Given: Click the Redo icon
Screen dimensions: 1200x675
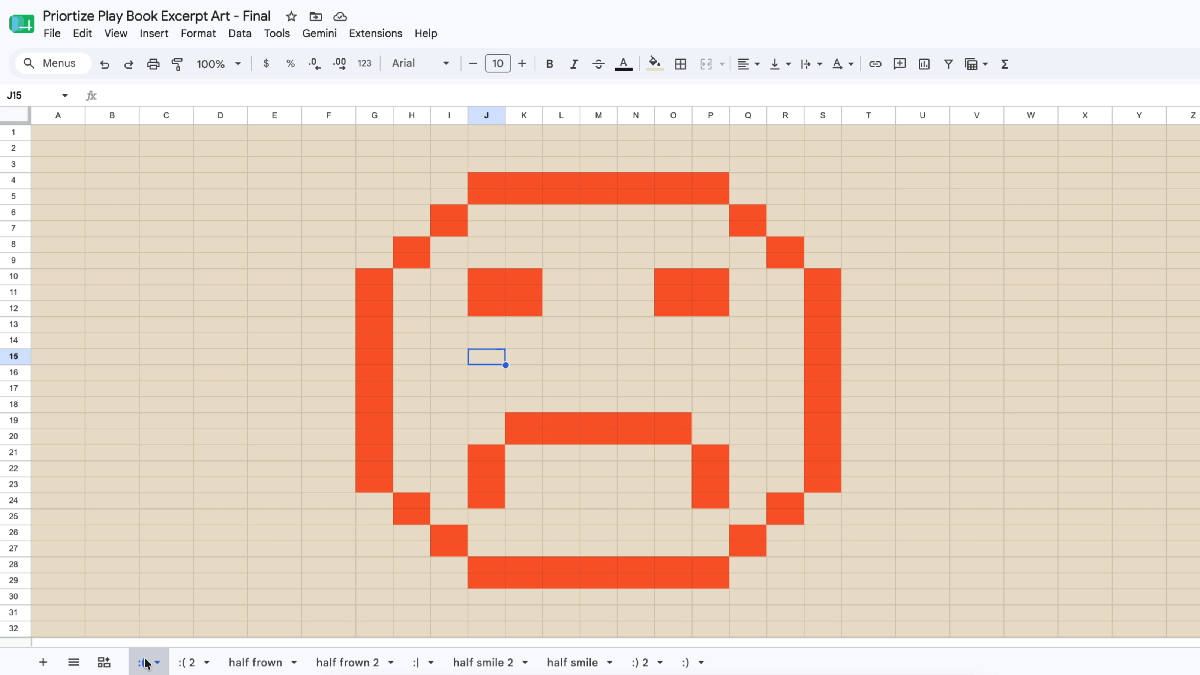Looking at the screenshot, I should [128, 64].
